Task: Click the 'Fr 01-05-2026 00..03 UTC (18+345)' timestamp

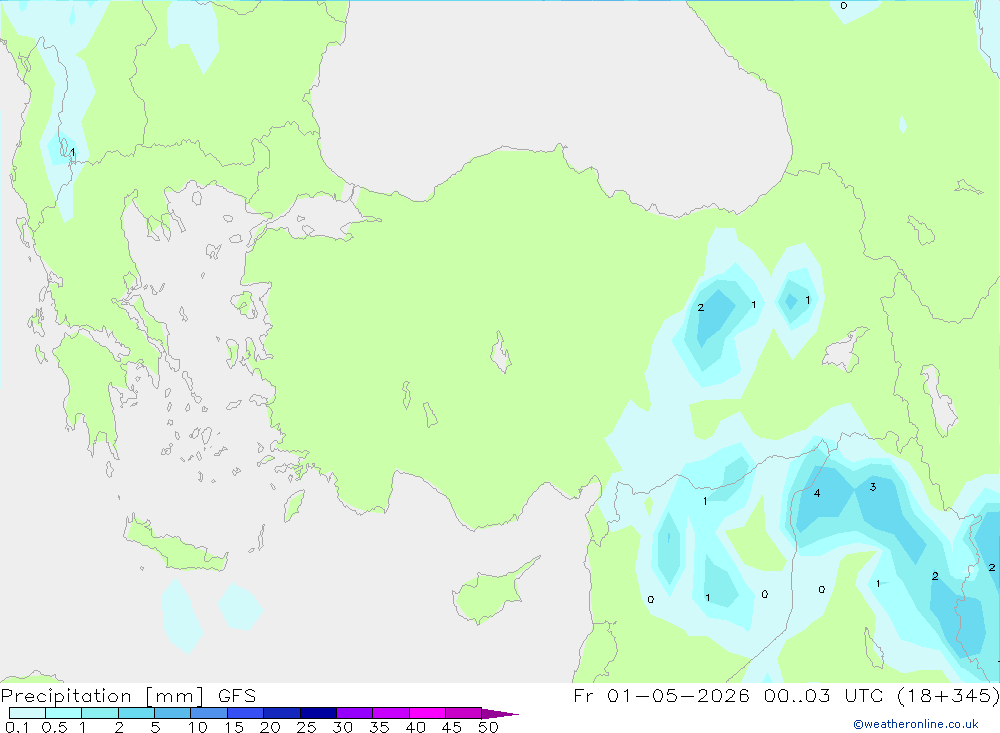Action: pyautogui.click(x=786, y=696)
